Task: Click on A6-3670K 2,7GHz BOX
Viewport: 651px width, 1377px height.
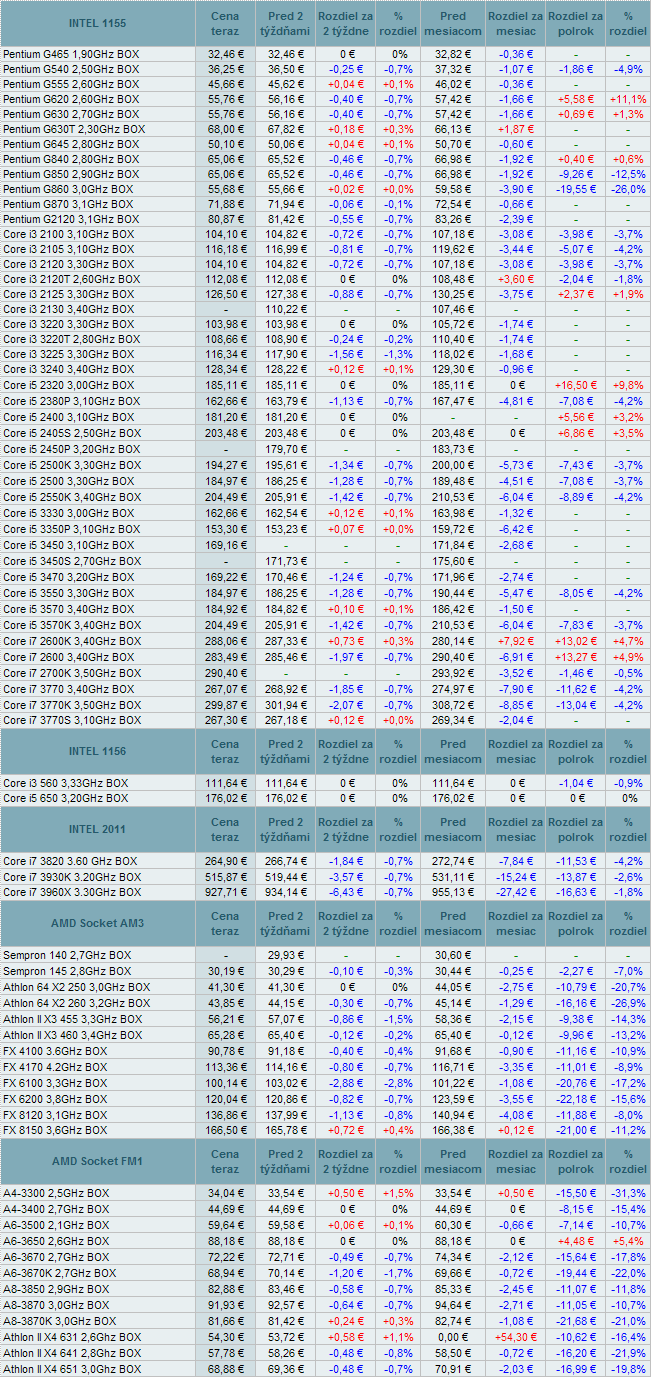Action: pos(59,1273)
